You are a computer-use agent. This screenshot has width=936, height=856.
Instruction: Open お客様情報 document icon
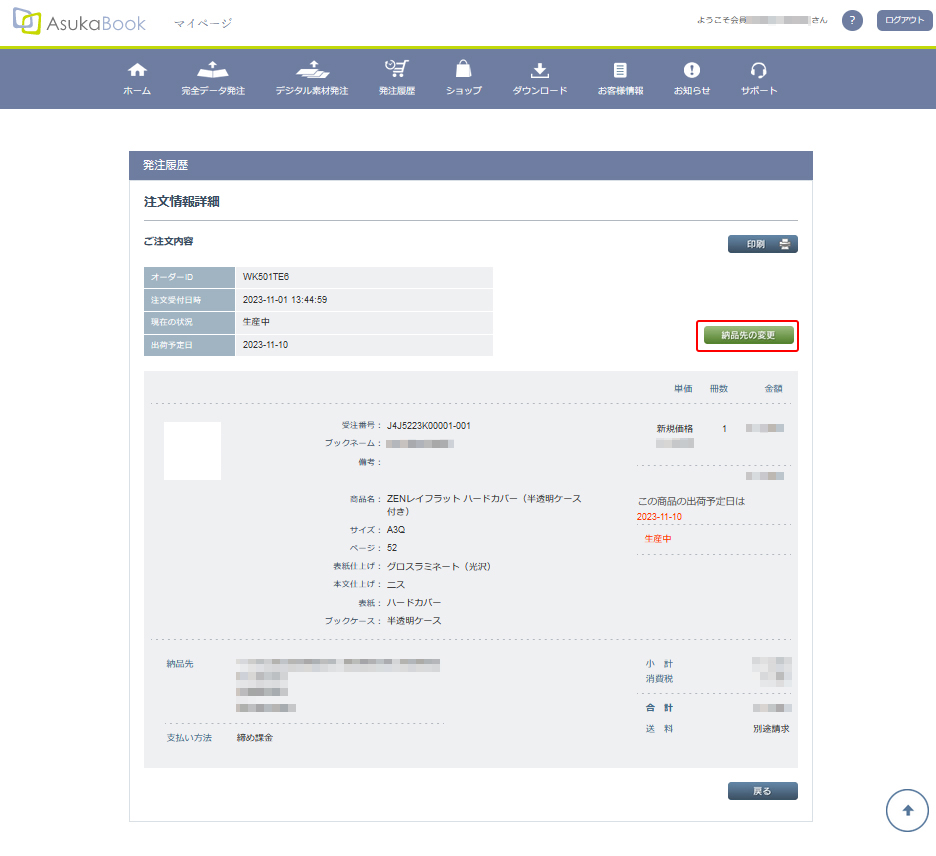pos(620,70)
